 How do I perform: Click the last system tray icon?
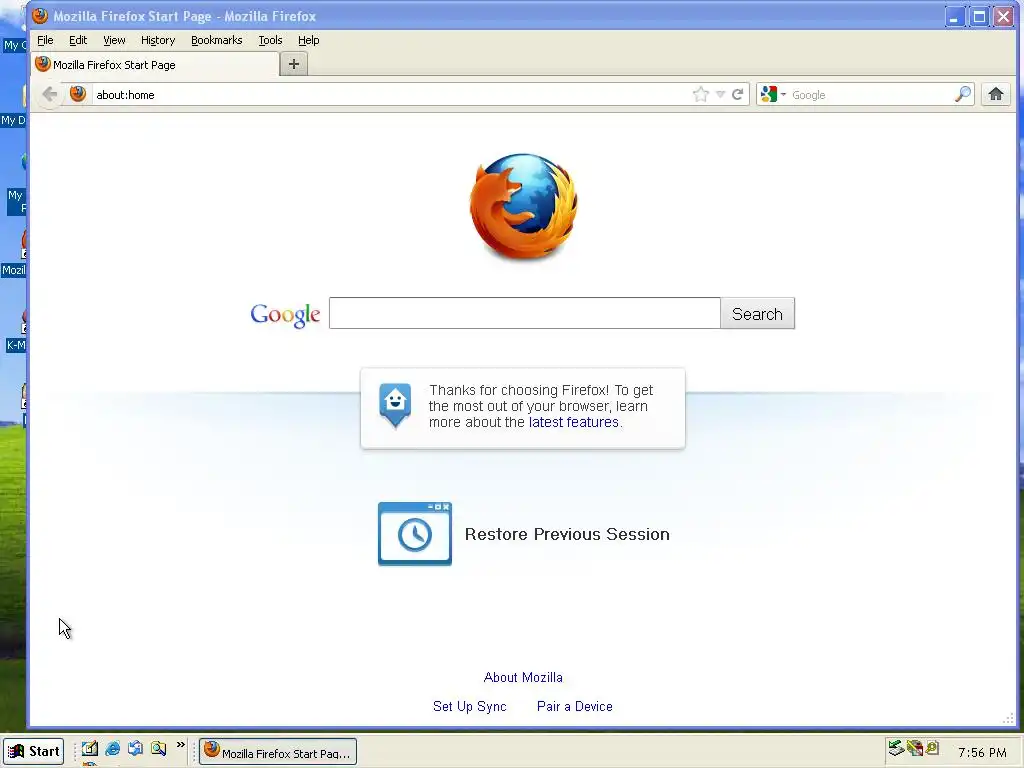[932, 747]
